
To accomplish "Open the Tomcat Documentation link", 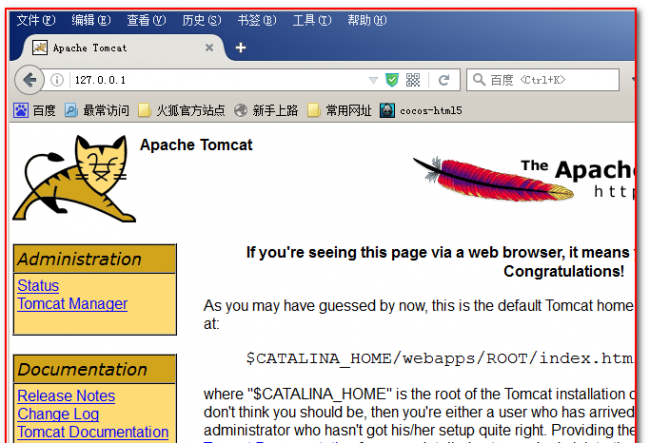I will (x=93, y=432).
